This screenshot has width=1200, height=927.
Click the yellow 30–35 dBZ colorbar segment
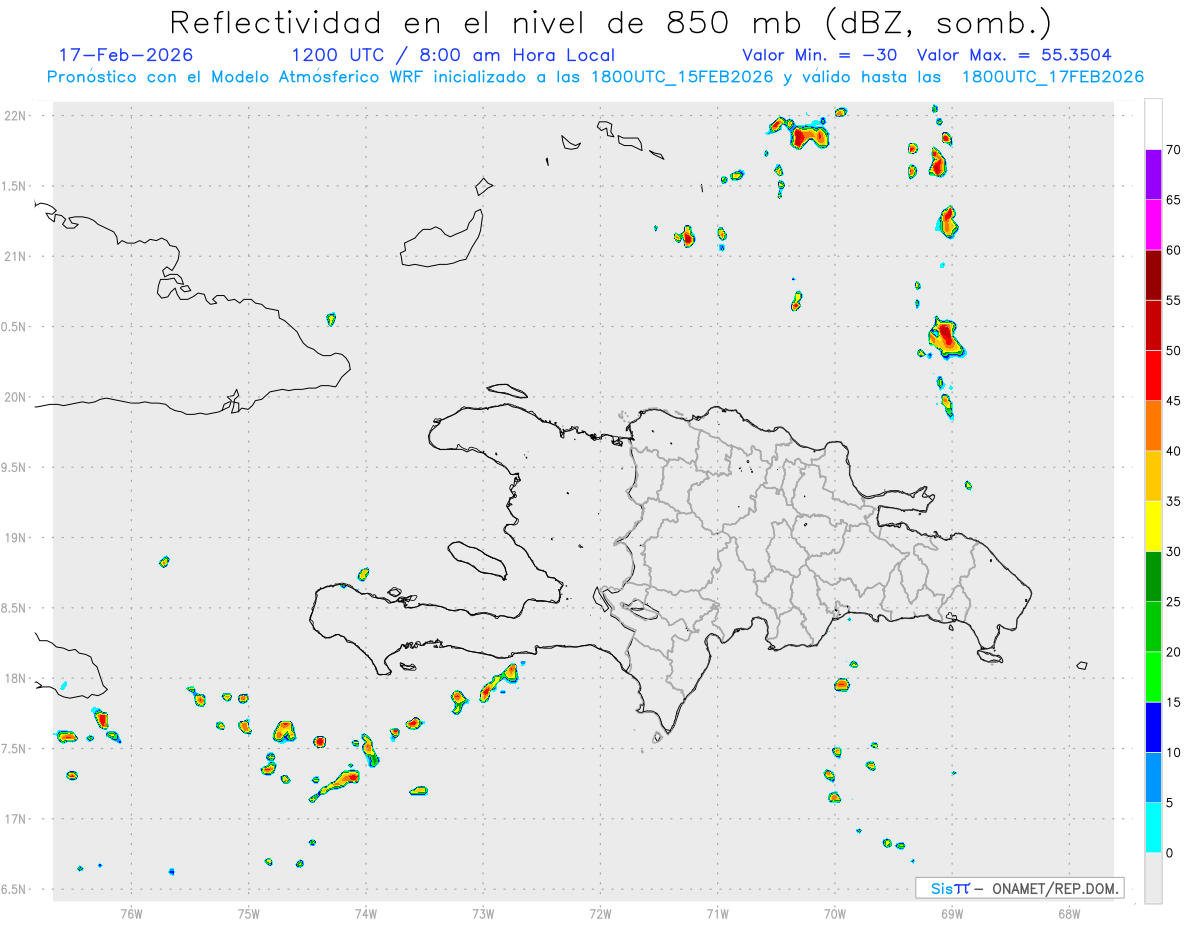click(1153, 526)
